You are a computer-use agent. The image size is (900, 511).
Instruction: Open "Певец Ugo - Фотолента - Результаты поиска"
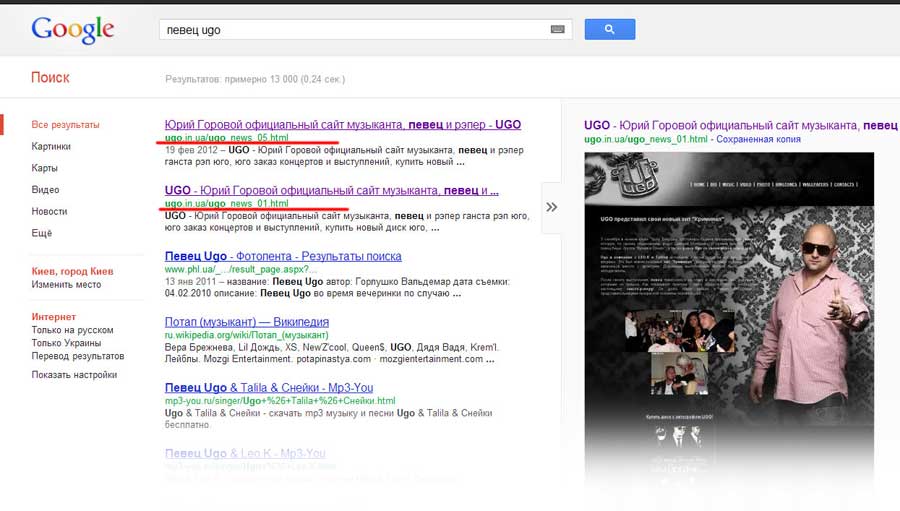pos(283,256)
